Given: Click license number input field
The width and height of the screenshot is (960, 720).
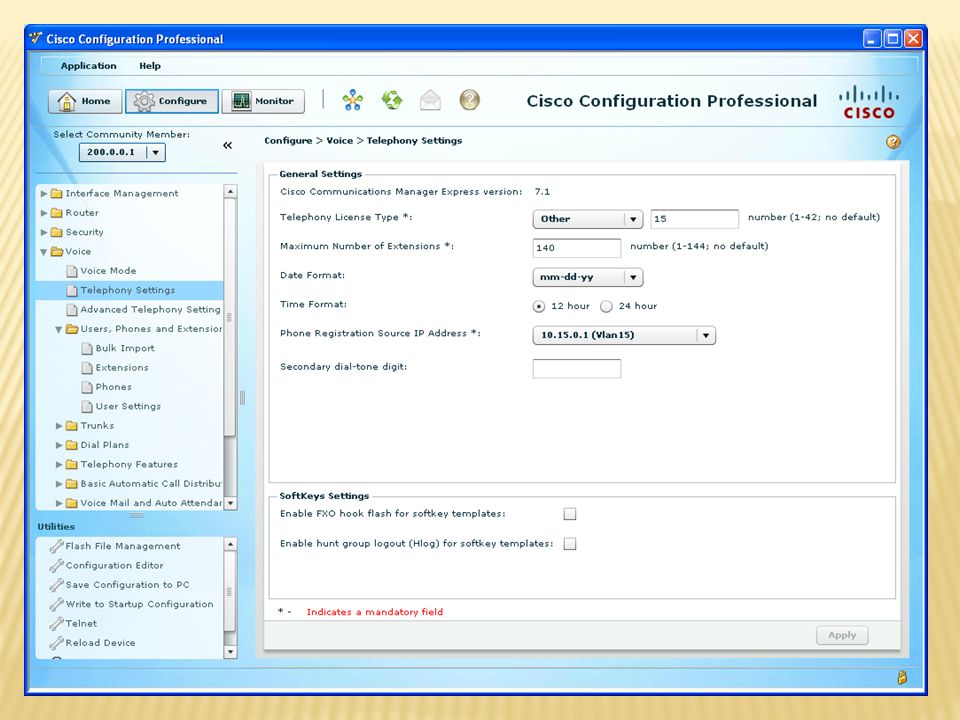Looking at the screenshot, I should click(694, 219).
